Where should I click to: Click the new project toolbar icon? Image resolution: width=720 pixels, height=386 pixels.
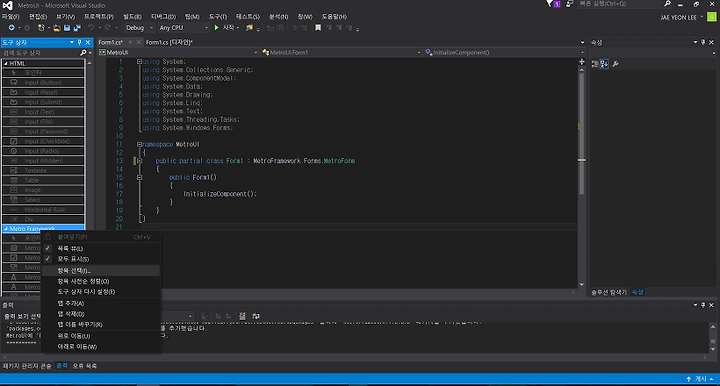(41, 28)
